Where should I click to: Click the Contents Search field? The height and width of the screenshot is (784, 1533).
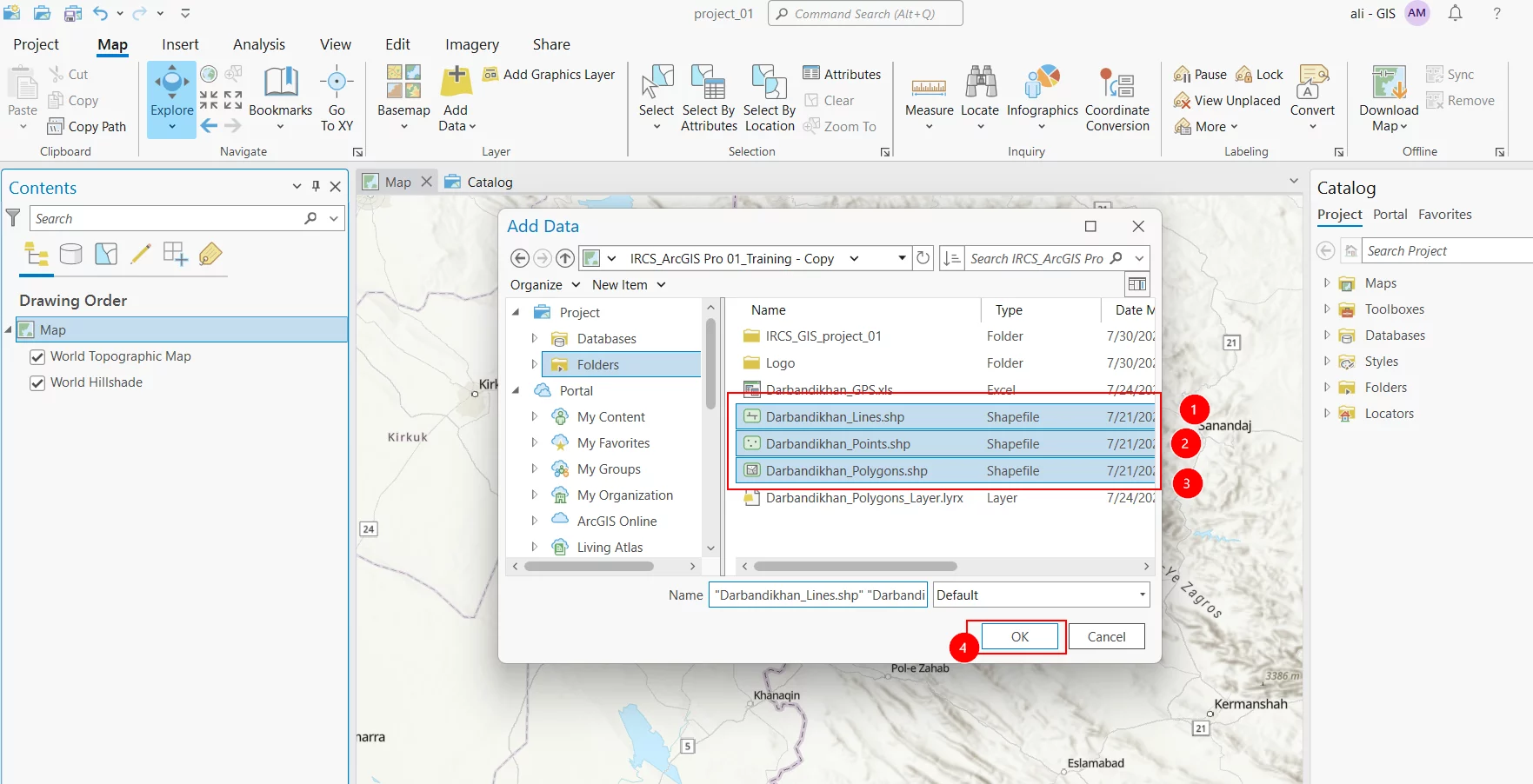click(165, 218)
